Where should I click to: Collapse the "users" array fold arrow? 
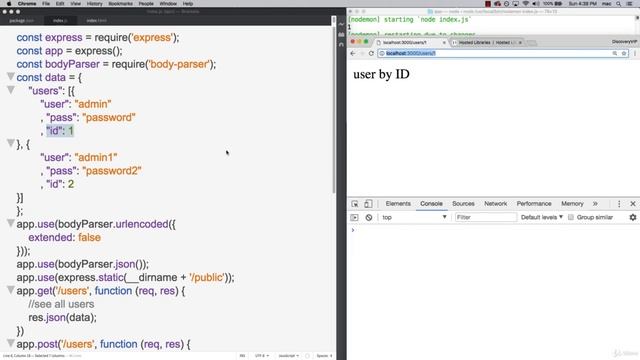point(11,90)
